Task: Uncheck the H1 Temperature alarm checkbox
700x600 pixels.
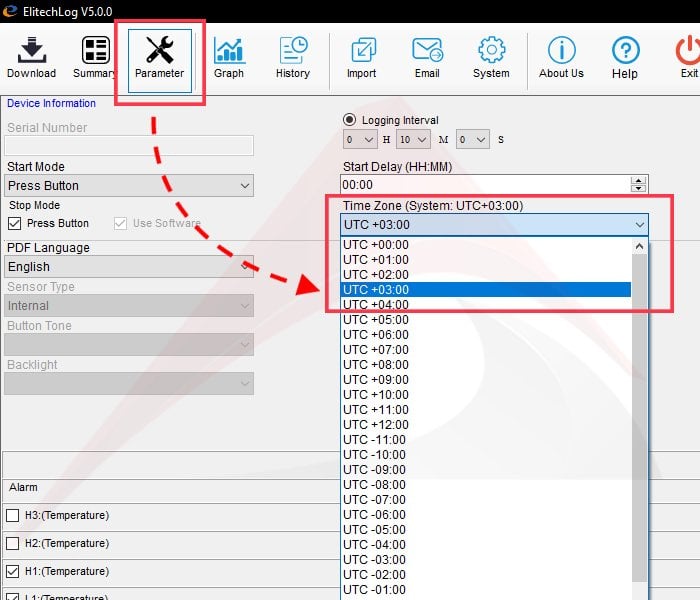Action: pos(13,572)
